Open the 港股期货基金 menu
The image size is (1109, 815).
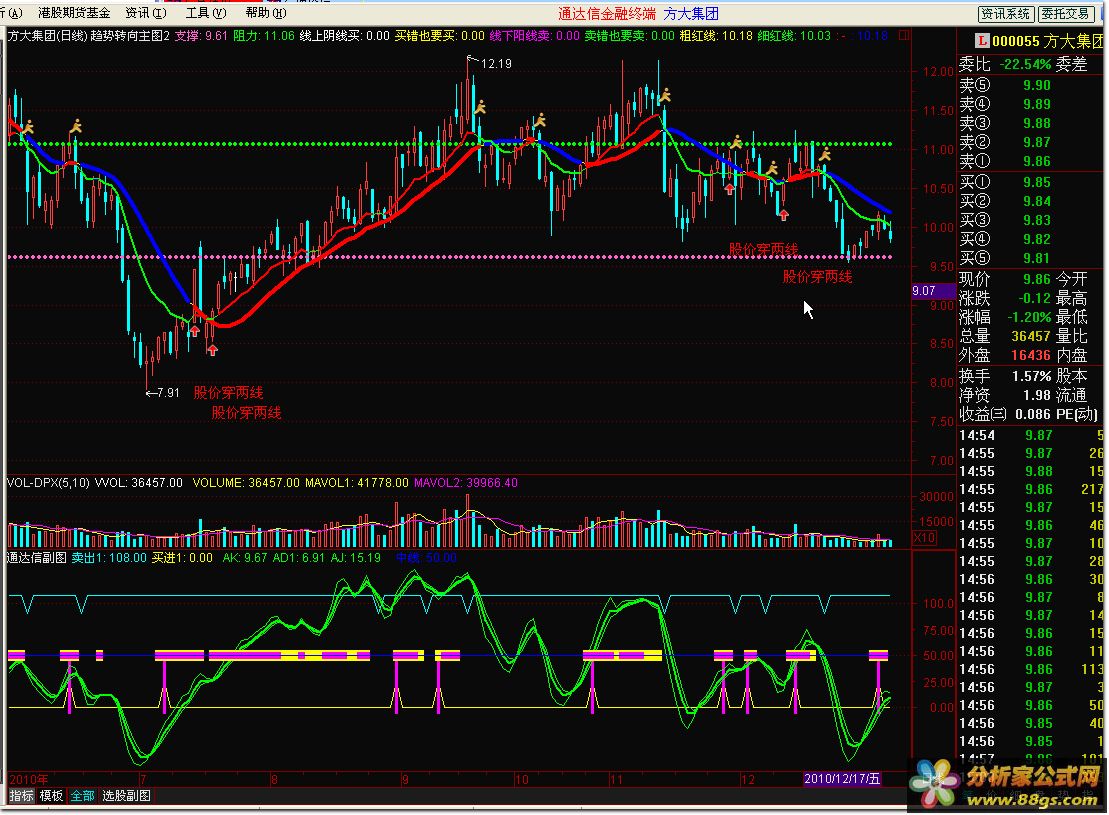[x=74, y=13]
